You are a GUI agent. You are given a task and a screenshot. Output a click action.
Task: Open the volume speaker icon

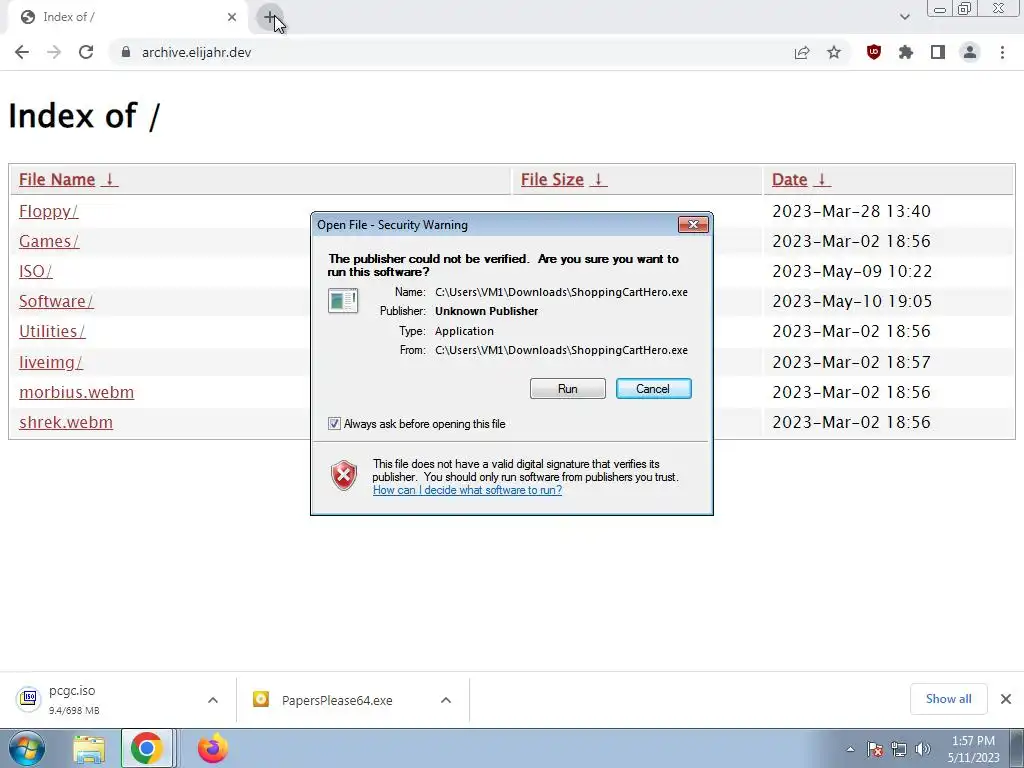(923, 749)
